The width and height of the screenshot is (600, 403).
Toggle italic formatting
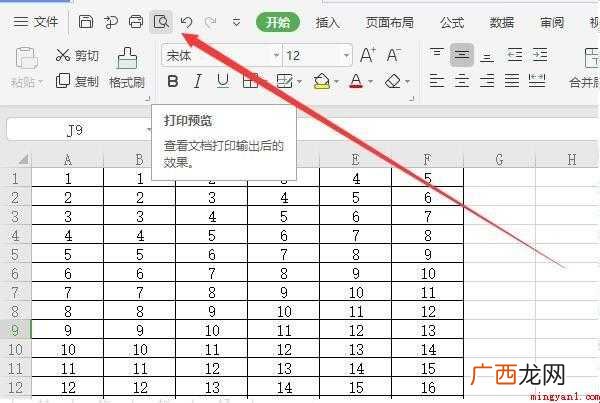pos(197,81)
